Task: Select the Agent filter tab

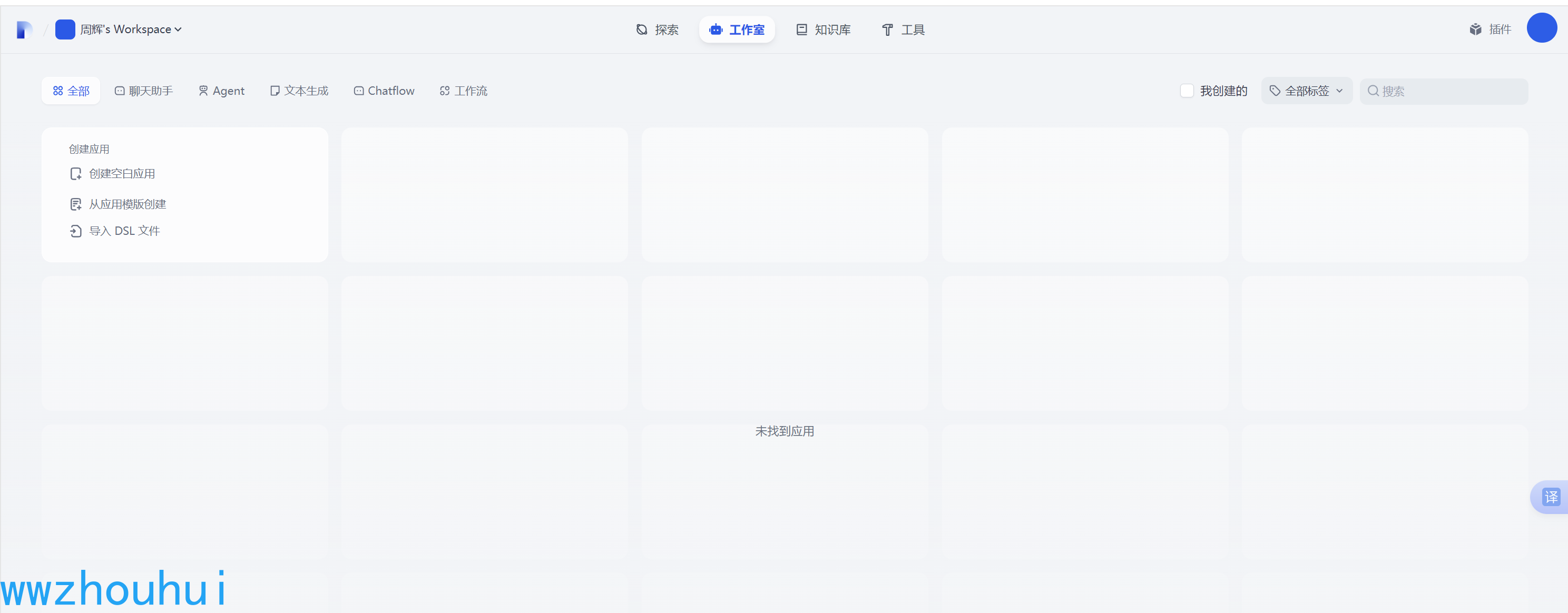Action: [x=222, y=91]
